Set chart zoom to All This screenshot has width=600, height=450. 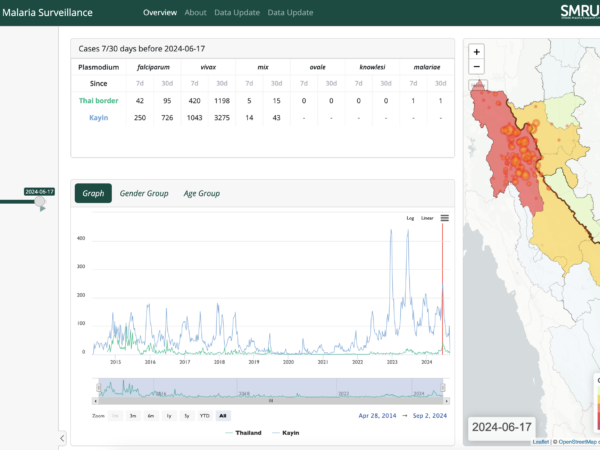(x=223, y=416)
